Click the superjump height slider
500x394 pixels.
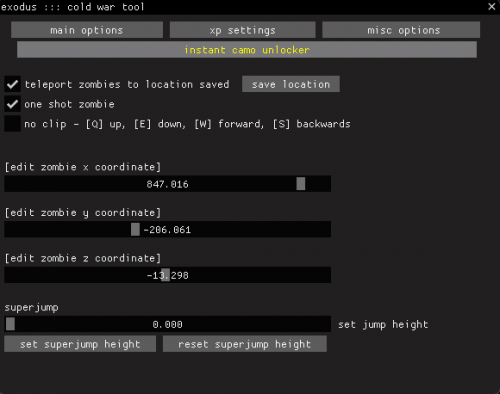point(167,324)
